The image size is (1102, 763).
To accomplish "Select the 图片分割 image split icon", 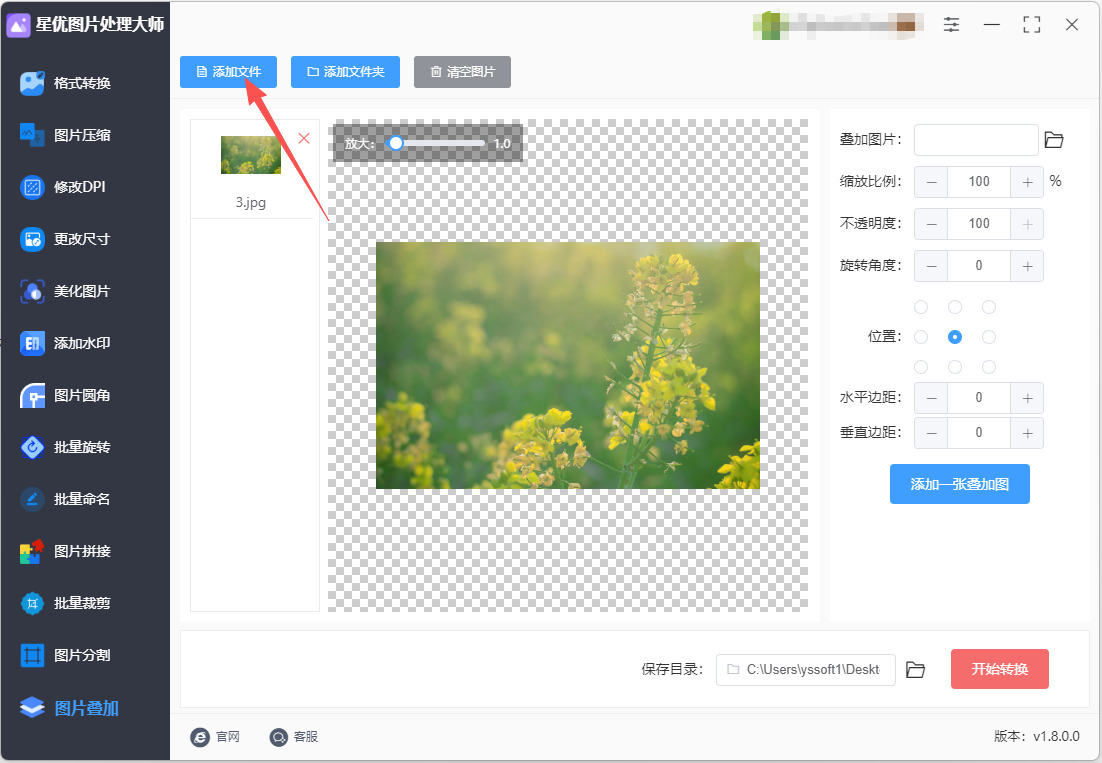I will (32, 655).
